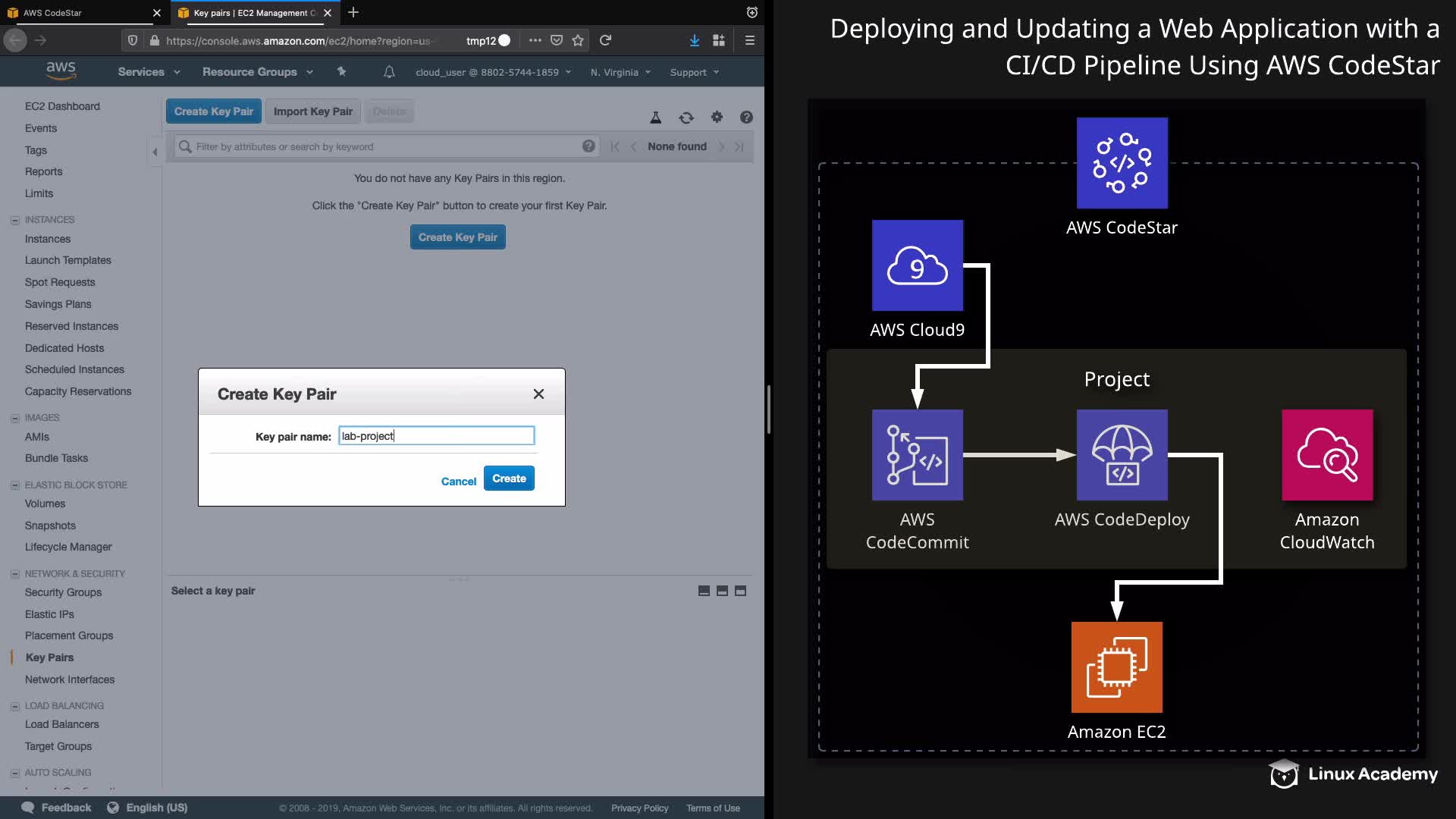Expand the N. Virginia region dropdown
Viewport: 1456px width, 819px height.
coord(620,72)
